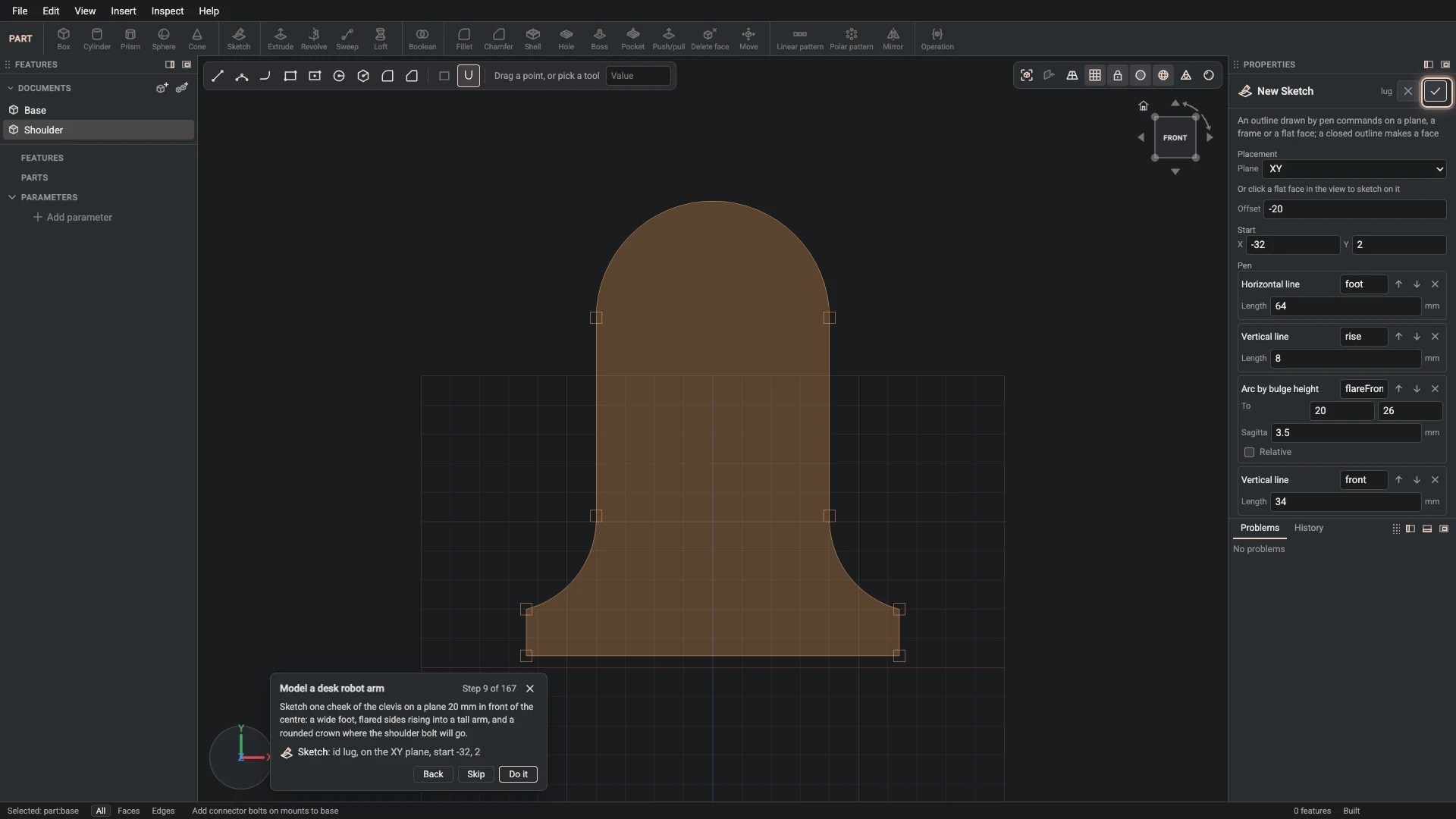Select the Shell tool
The image size is (1456, 819).
point(533,39)
